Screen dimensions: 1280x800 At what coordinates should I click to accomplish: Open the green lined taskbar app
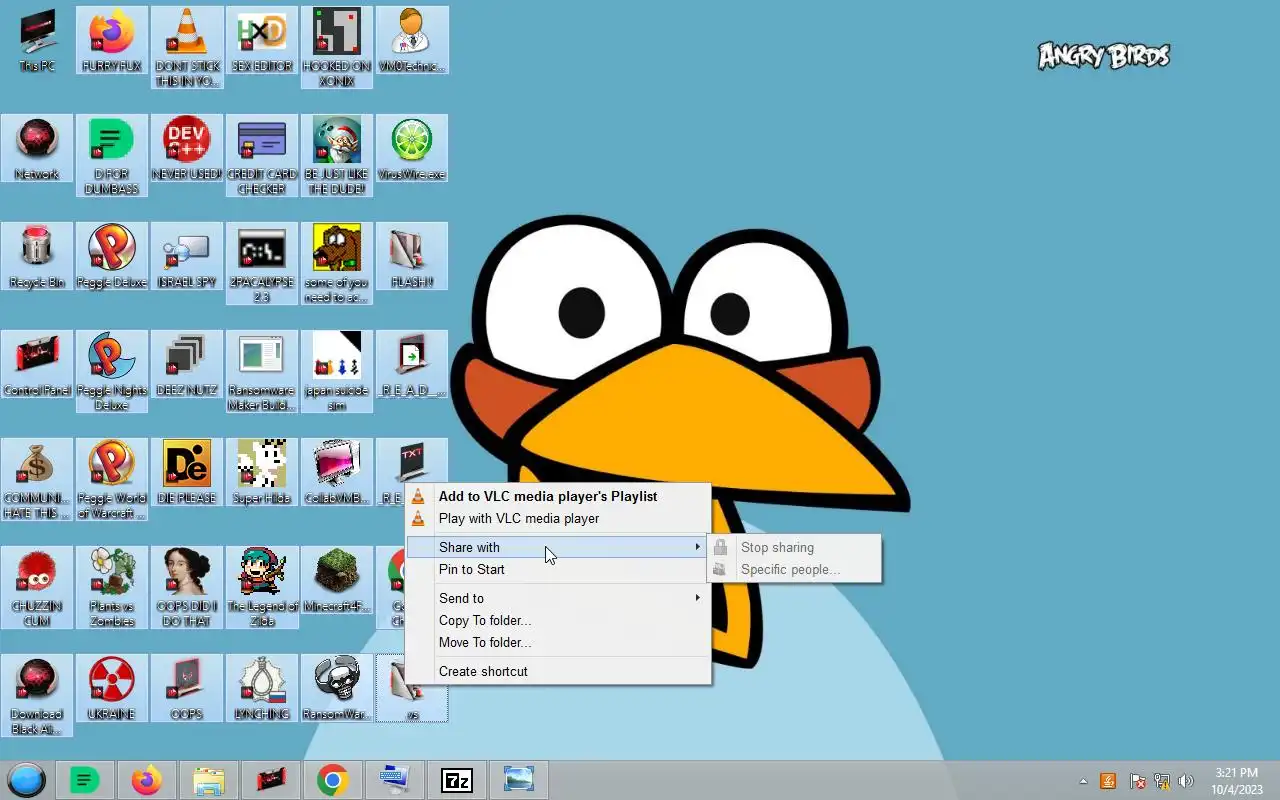click(85, 780)
